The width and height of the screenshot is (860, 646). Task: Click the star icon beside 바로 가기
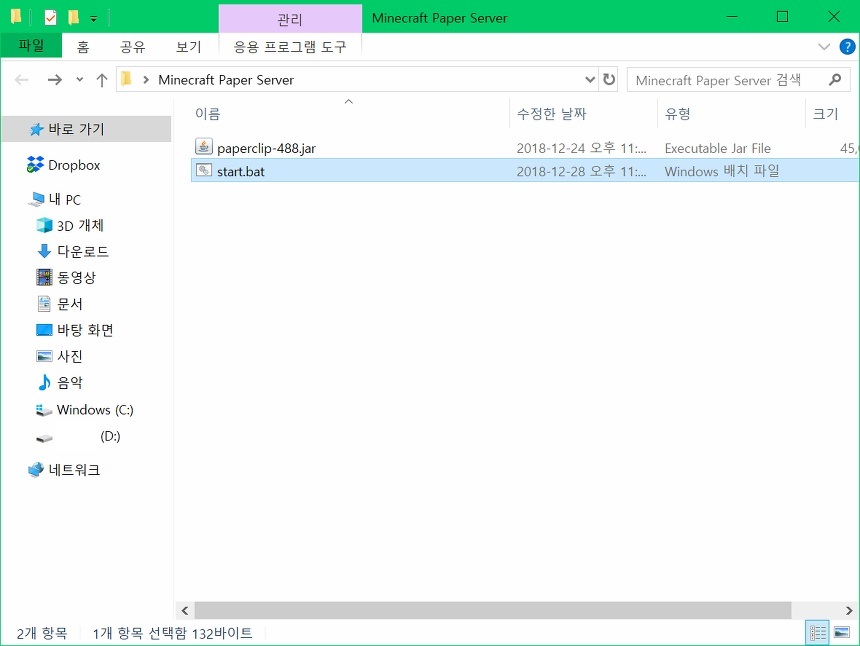[x=36, y=129]
